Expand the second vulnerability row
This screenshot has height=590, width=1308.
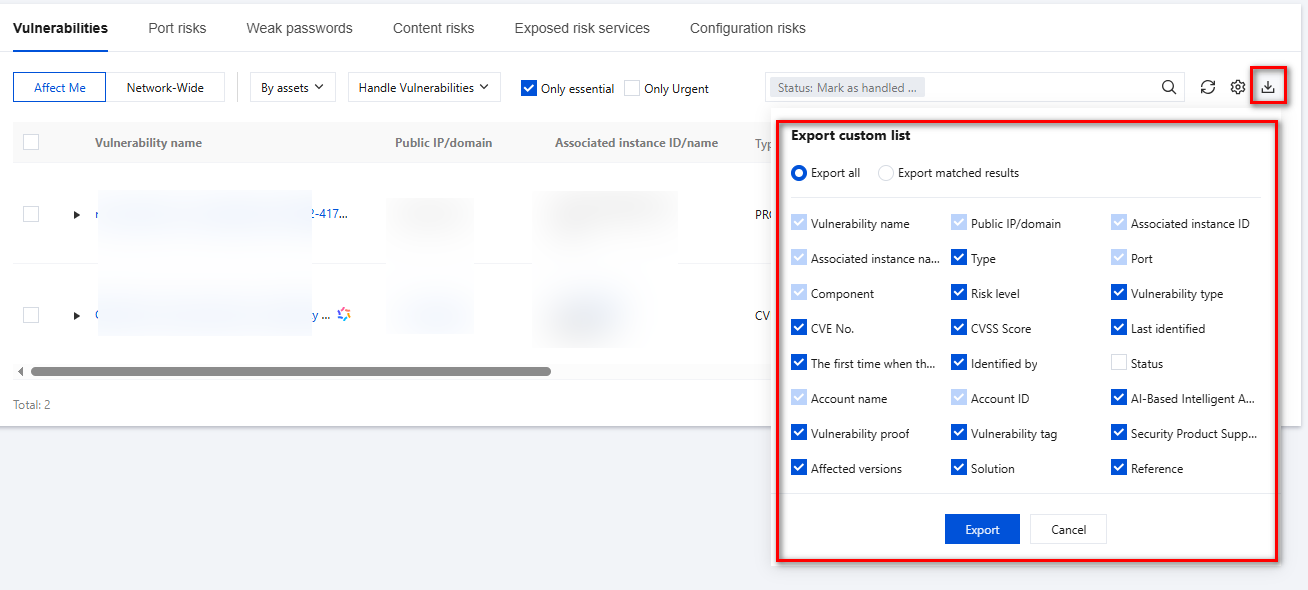point(77,315)
